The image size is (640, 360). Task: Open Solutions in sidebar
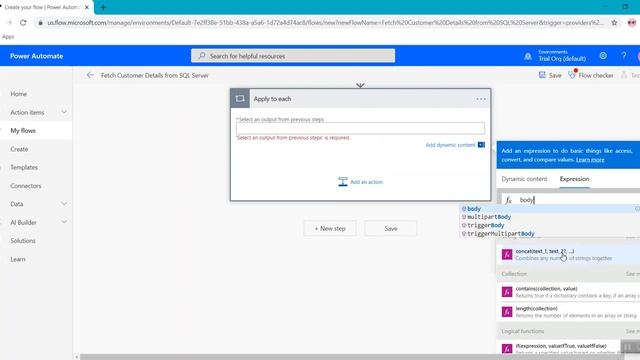point(23,241)
